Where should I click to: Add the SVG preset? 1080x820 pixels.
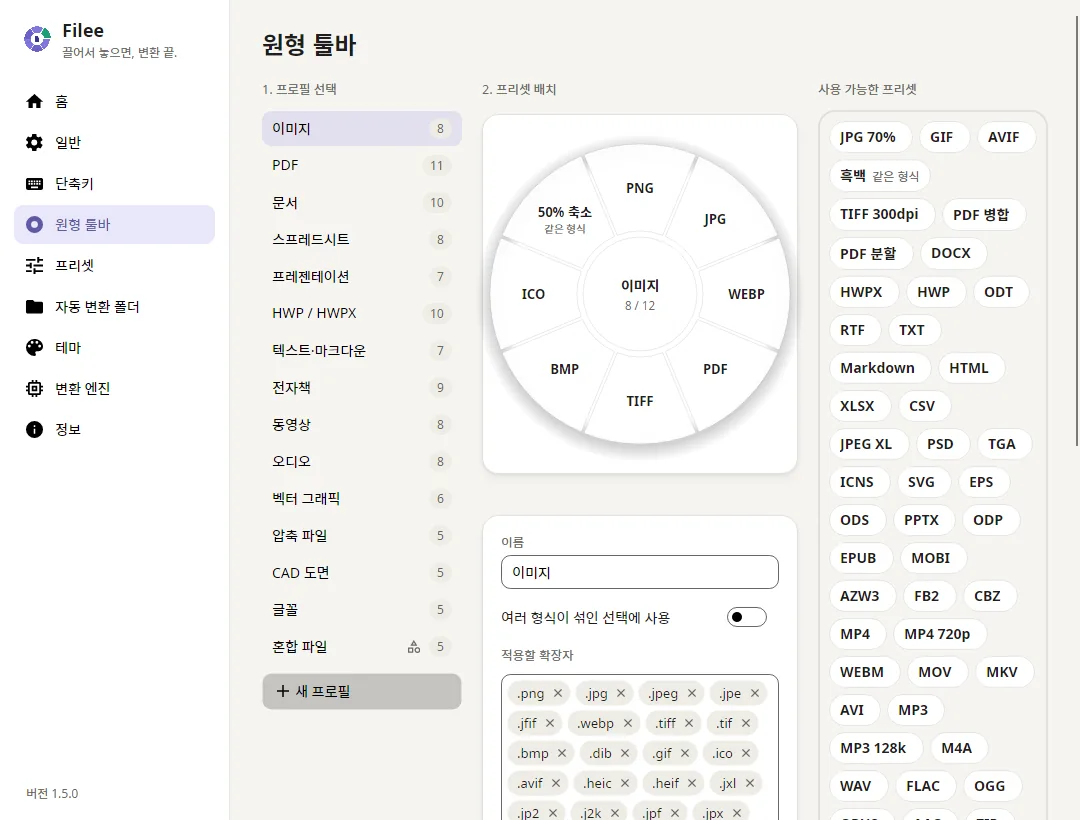point(922,482)
